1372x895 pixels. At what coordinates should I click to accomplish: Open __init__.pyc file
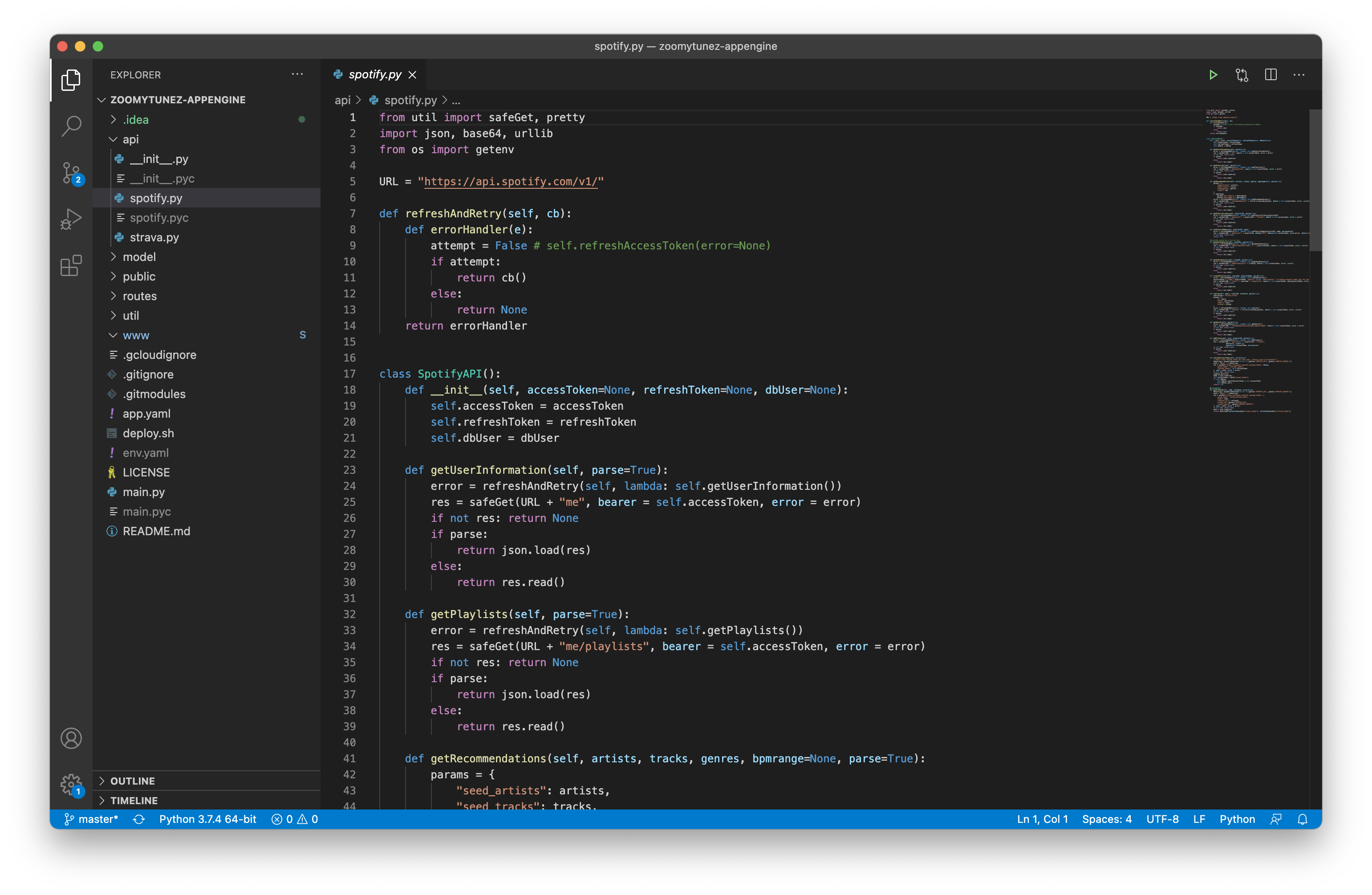pyautogui.click(x=207, y=178)
